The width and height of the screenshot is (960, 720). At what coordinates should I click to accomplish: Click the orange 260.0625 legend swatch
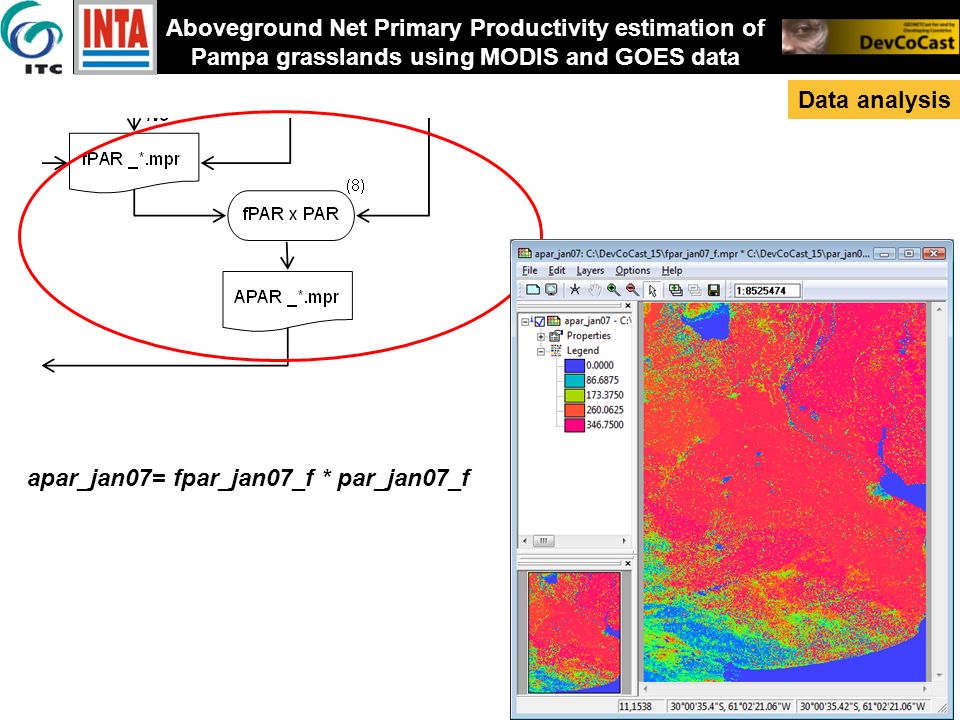(x=574, y=410)
